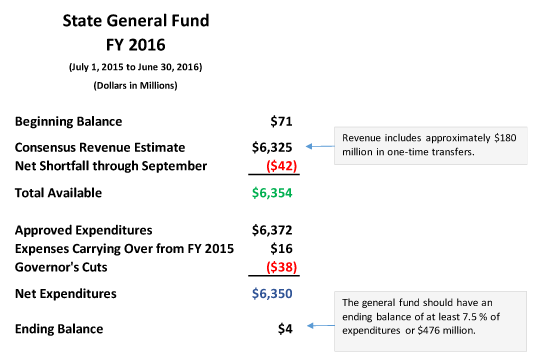The height and width of the screenshot is (360, 540).
Task: Select the Beginning Balance label
Action: tap(69, 122)
